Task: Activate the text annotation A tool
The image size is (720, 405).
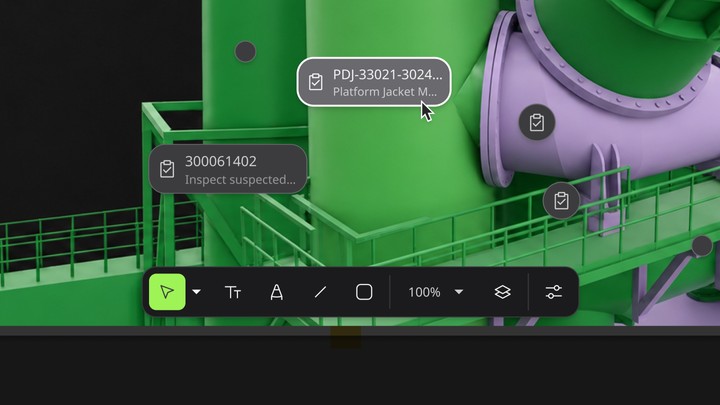Action: (276, 292)
